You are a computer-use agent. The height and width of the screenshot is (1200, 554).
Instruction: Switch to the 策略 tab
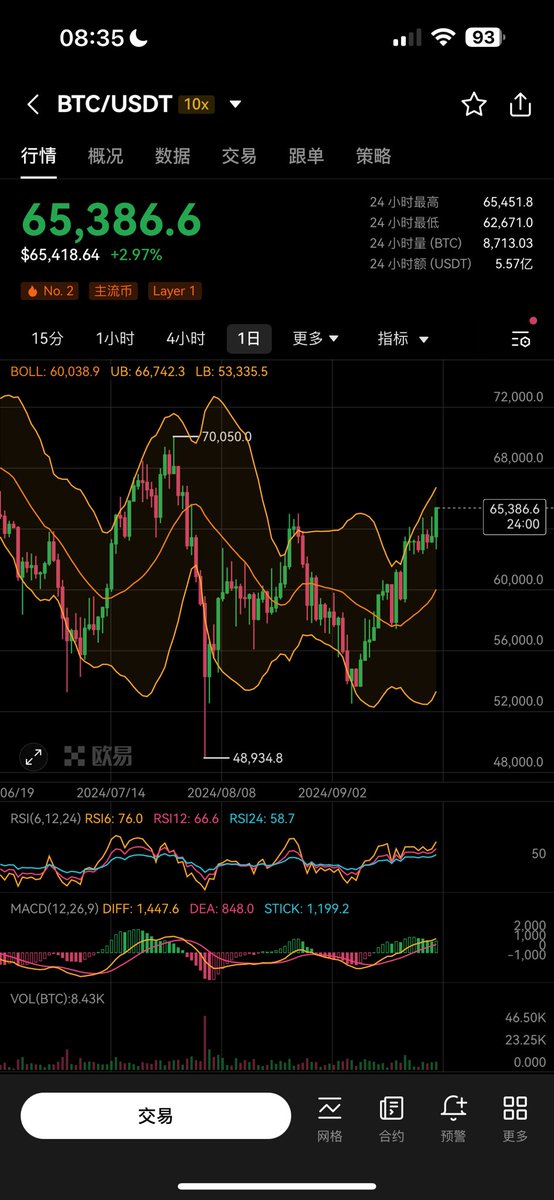(373, 156)
